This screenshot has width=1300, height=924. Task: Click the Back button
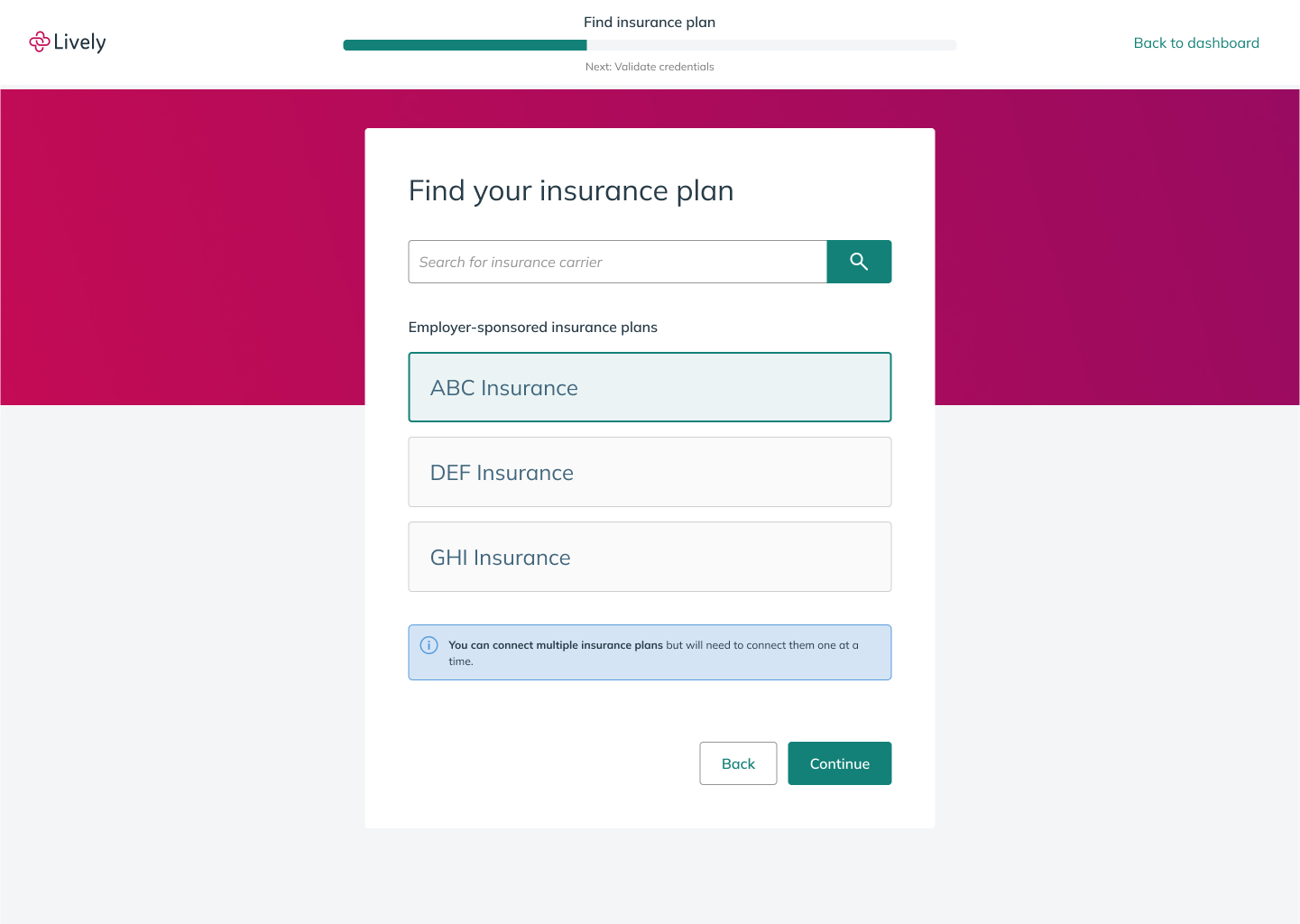738,763
